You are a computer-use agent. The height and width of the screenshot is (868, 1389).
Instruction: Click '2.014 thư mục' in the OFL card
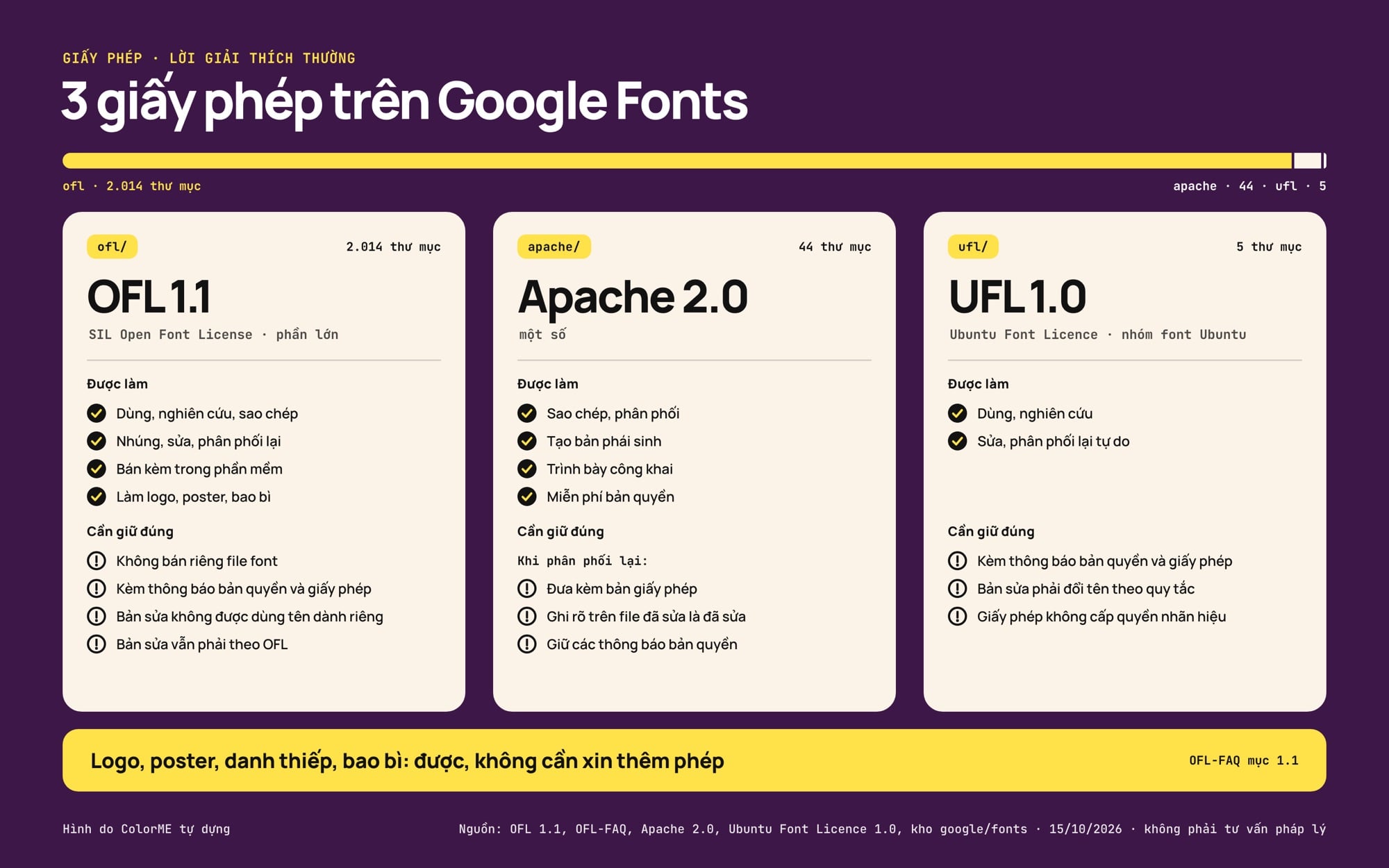coord(393,247)
